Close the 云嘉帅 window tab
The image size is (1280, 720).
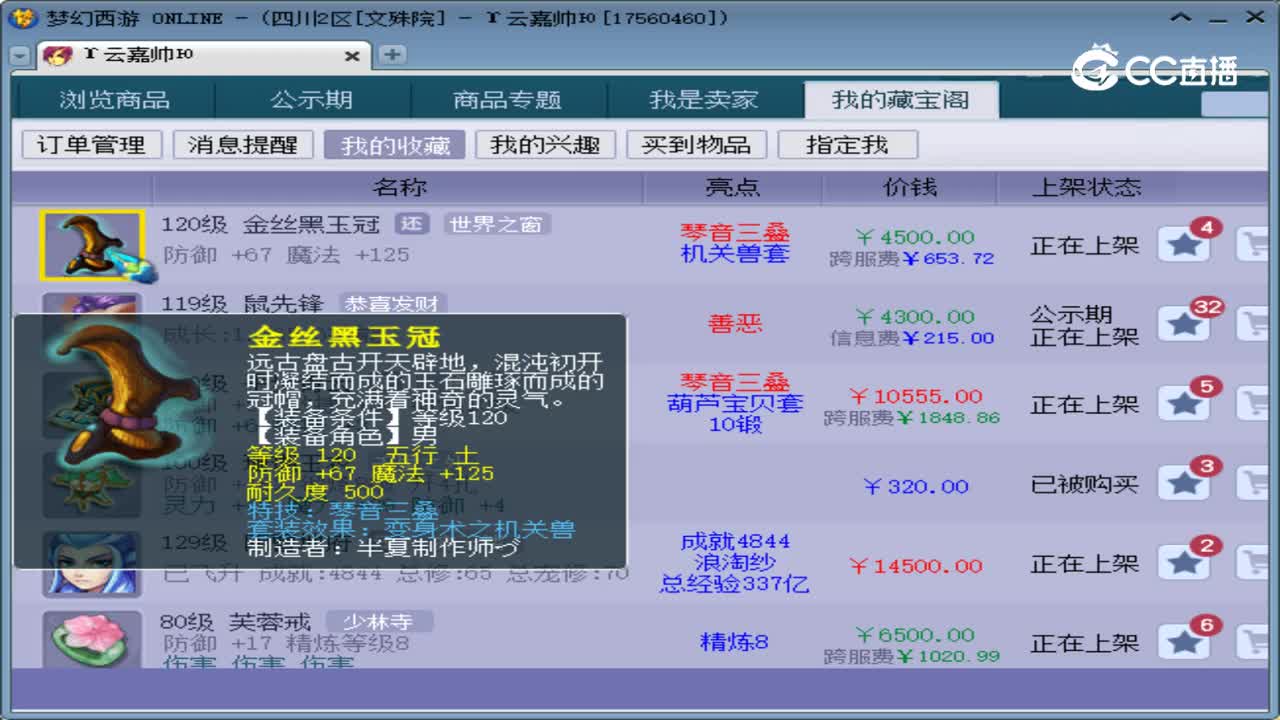coord(352,56)
